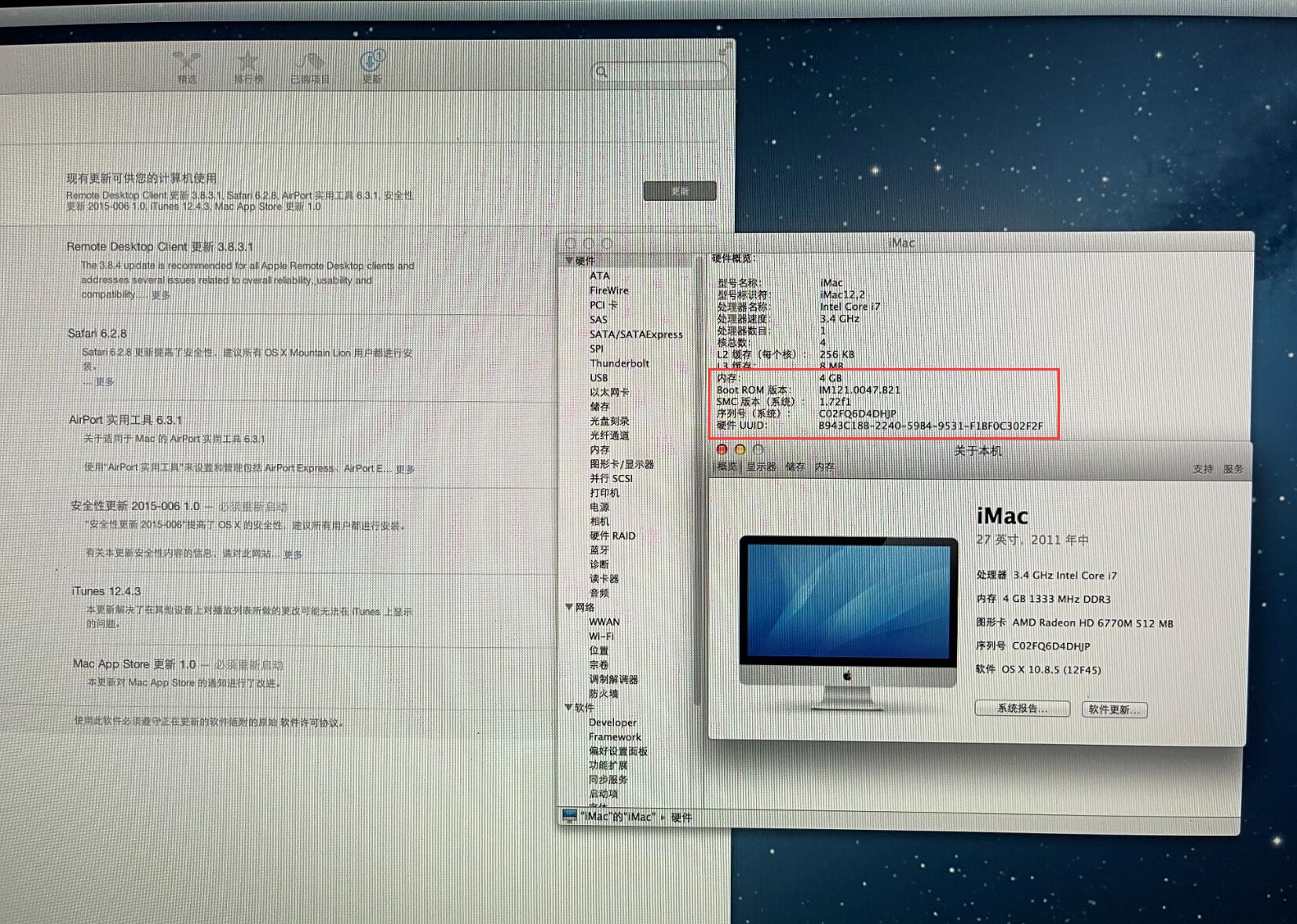Click the Safari 6.2.8 update title
Screen dimensions: 1297x924
click(97, 334)
